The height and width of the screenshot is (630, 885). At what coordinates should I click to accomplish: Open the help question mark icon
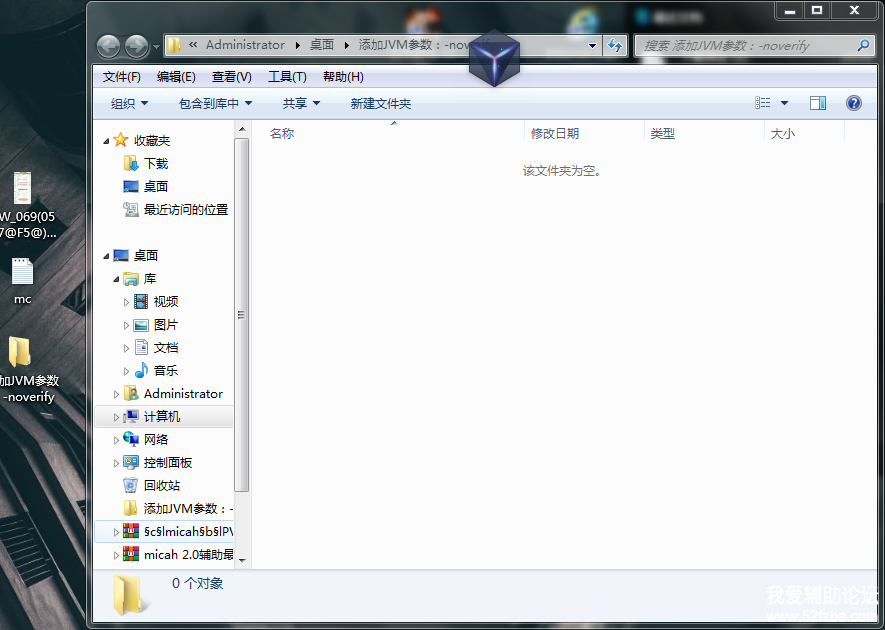pyautogui.click(x=853, y=103)
